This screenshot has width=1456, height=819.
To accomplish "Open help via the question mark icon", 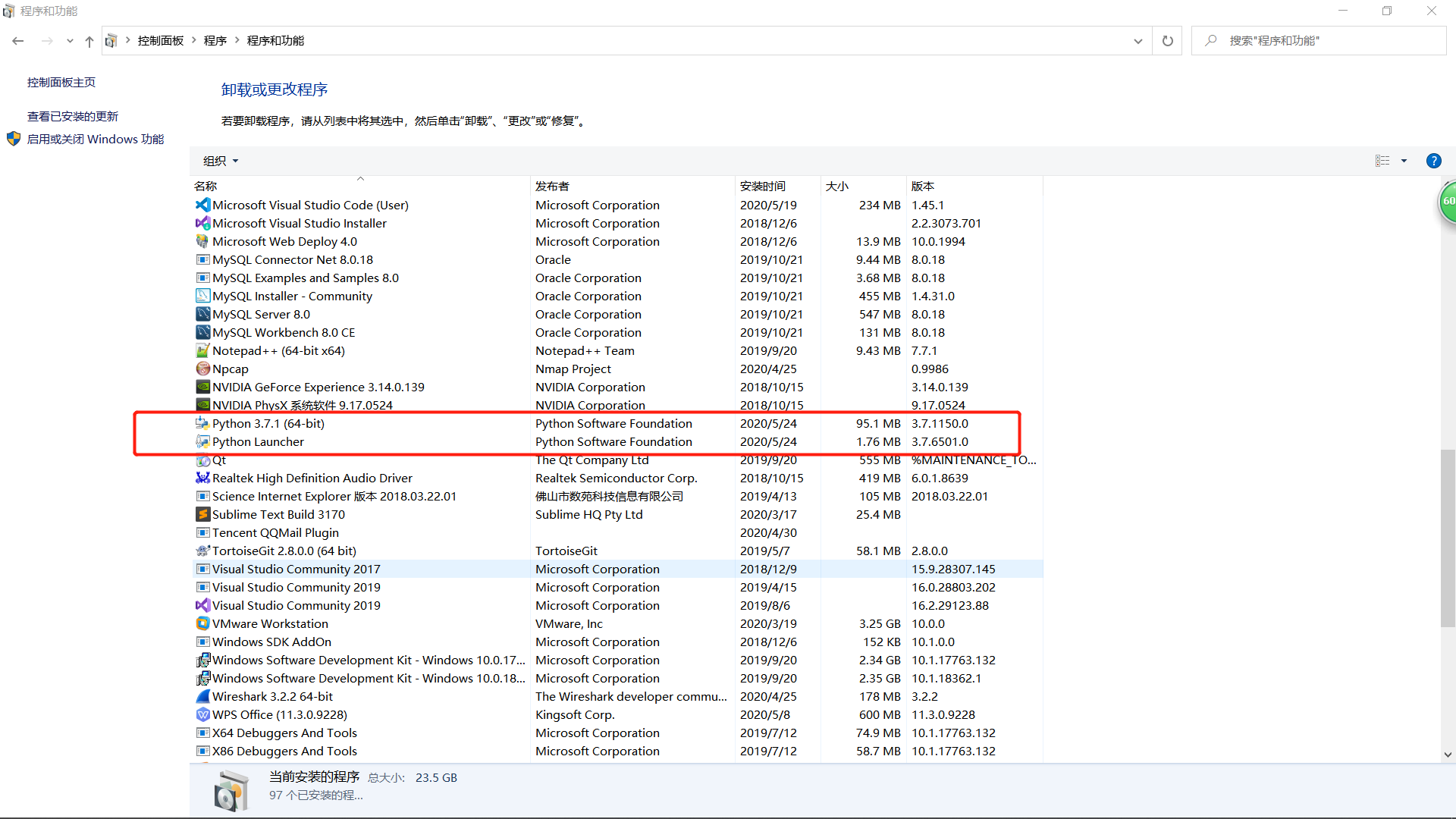I will pyautogui.click(x=1433, y=161).
